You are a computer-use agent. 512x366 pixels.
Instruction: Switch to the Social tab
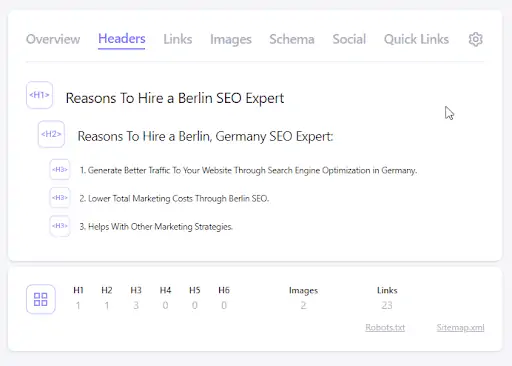349,39
